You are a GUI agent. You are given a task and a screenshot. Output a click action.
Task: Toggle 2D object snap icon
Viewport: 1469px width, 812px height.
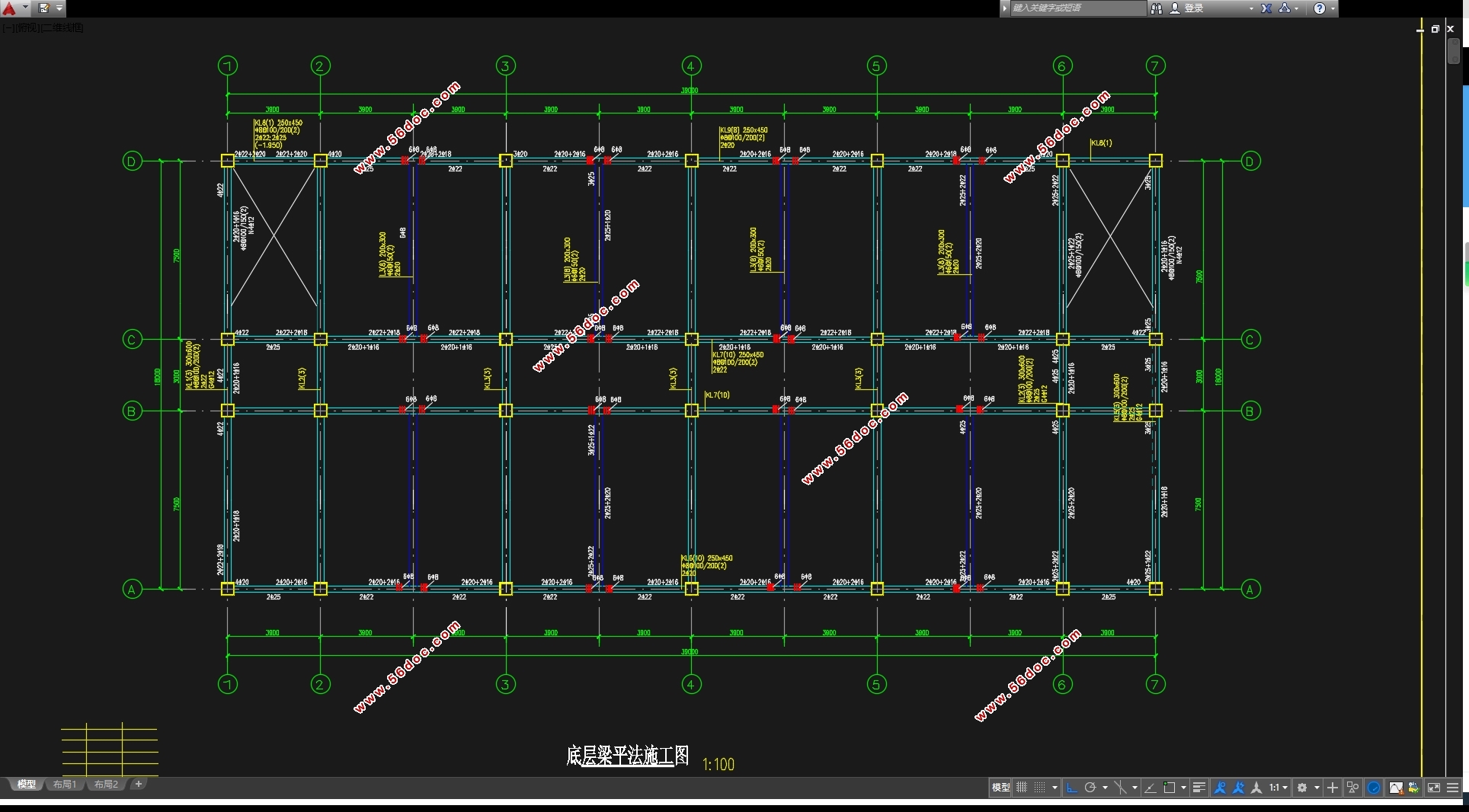tap(1169, 788)
